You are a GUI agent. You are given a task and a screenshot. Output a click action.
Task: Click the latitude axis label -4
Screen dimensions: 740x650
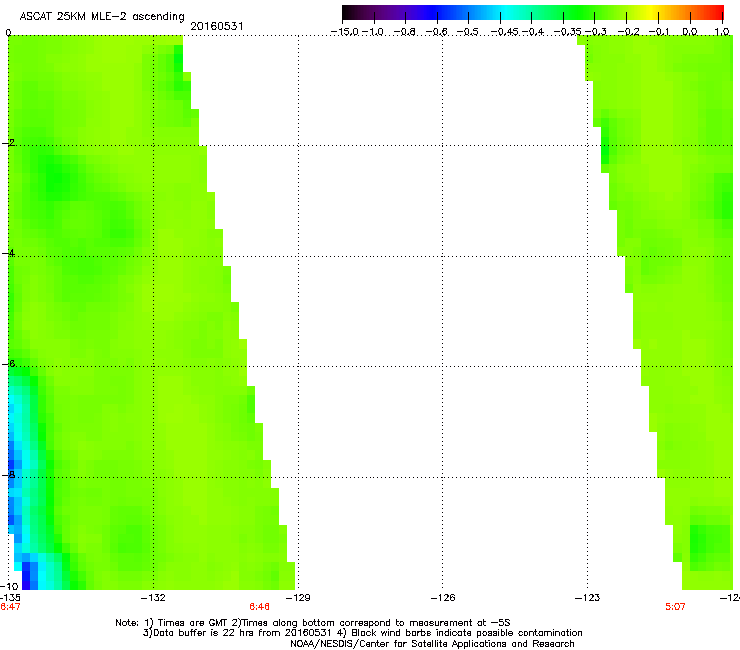click(x=8, y=253)
